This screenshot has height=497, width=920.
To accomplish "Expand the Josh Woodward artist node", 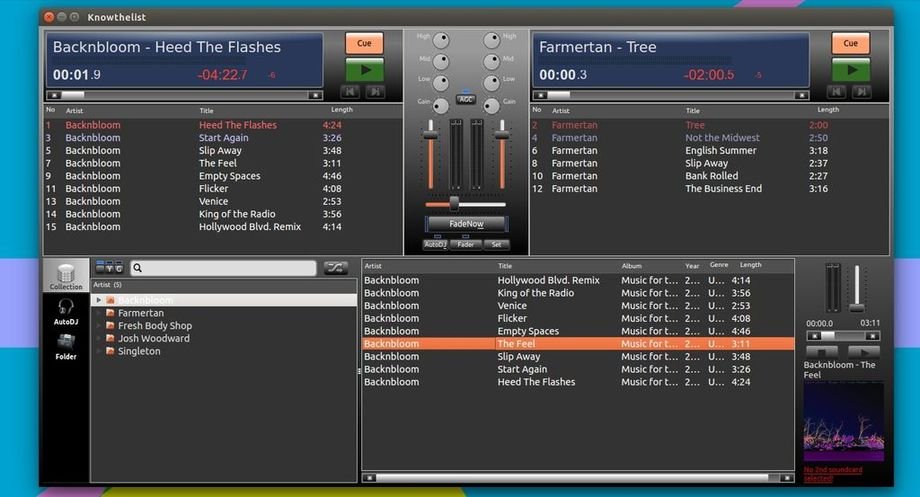I will point(98,339).
